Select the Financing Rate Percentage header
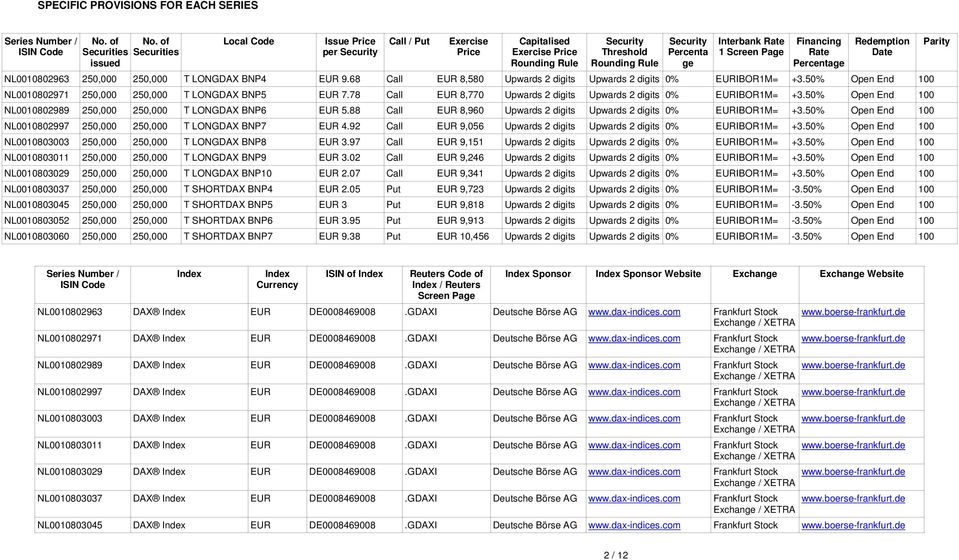Image resolution: width=959 pixels, height=560 pixels. (818, 52)
